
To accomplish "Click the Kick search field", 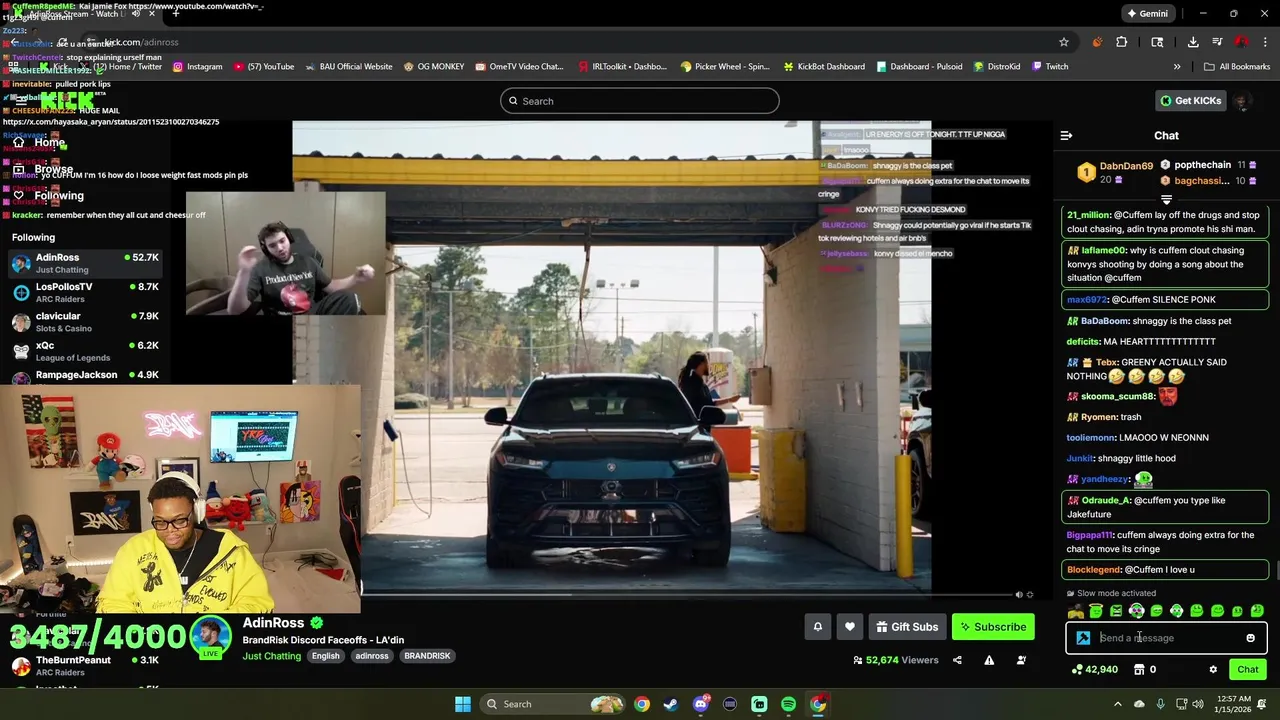I will pyautogui.click(x=640, y=101).
